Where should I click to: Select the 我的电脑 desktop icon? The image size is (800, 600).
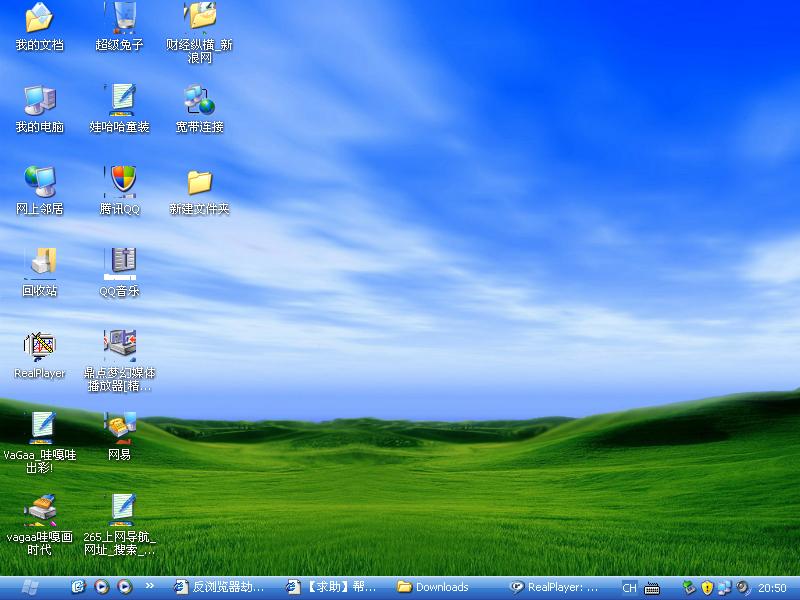tap(39, 100)
